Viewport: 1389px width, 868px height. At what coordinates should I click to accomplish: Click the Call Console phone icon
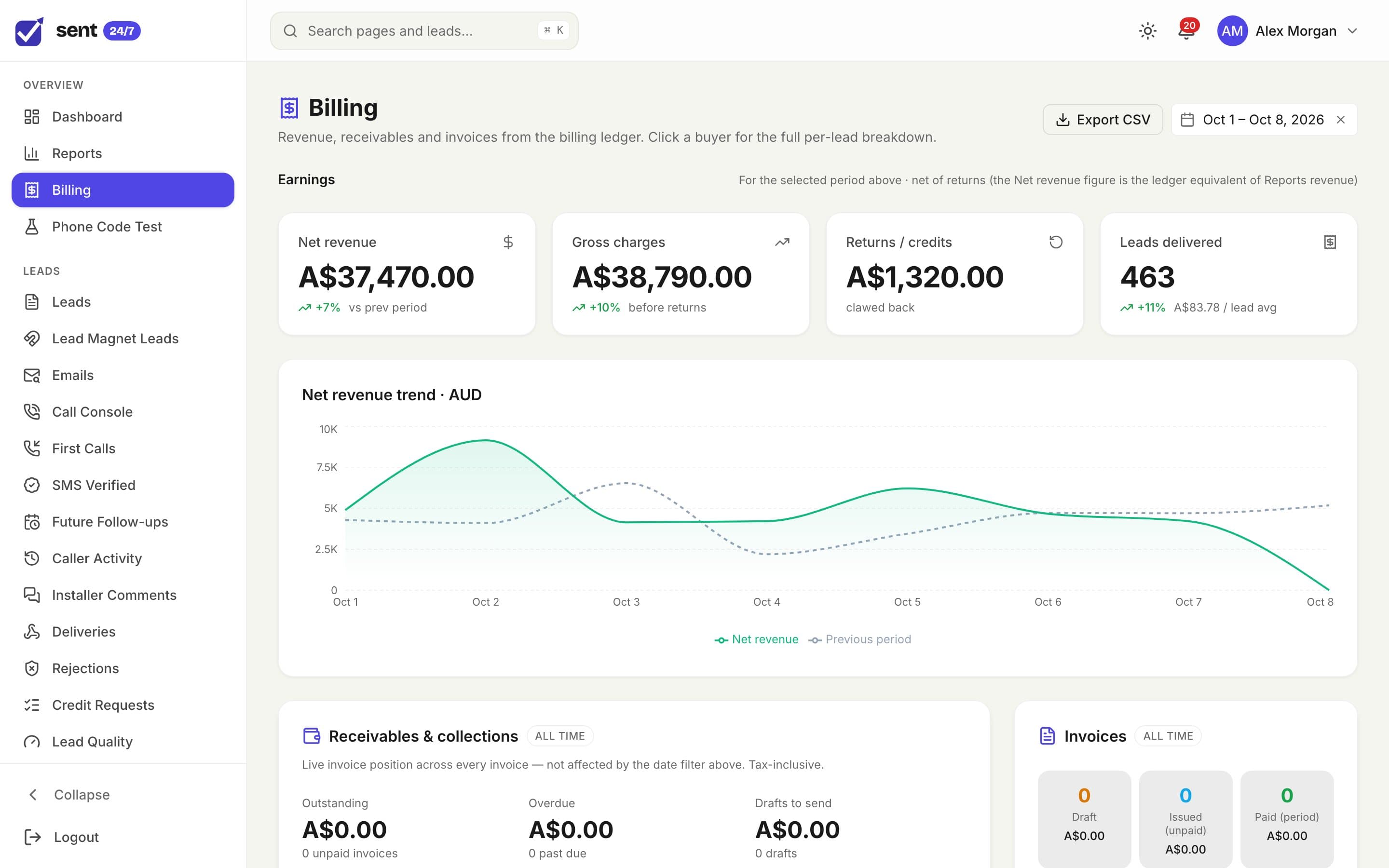click(31, 412)
